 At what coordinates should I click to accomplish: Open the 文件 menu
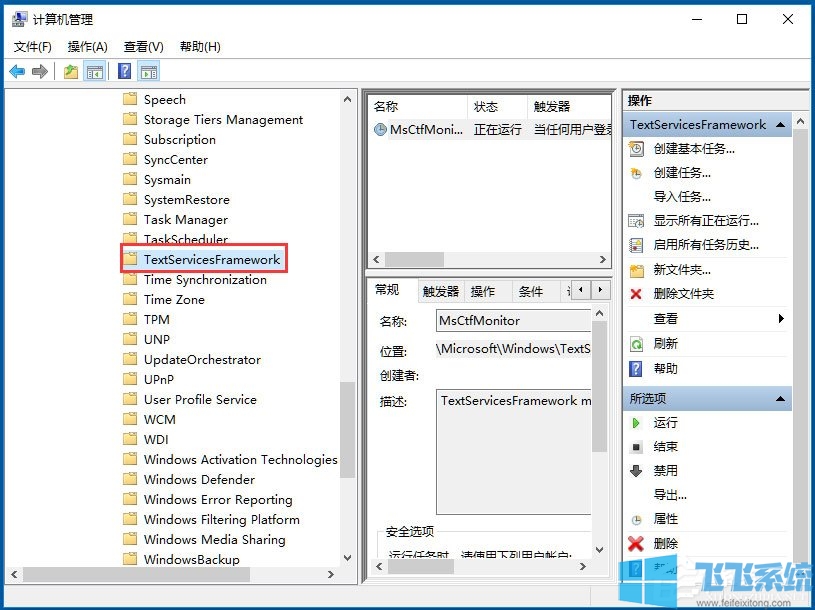pos(33,46)
